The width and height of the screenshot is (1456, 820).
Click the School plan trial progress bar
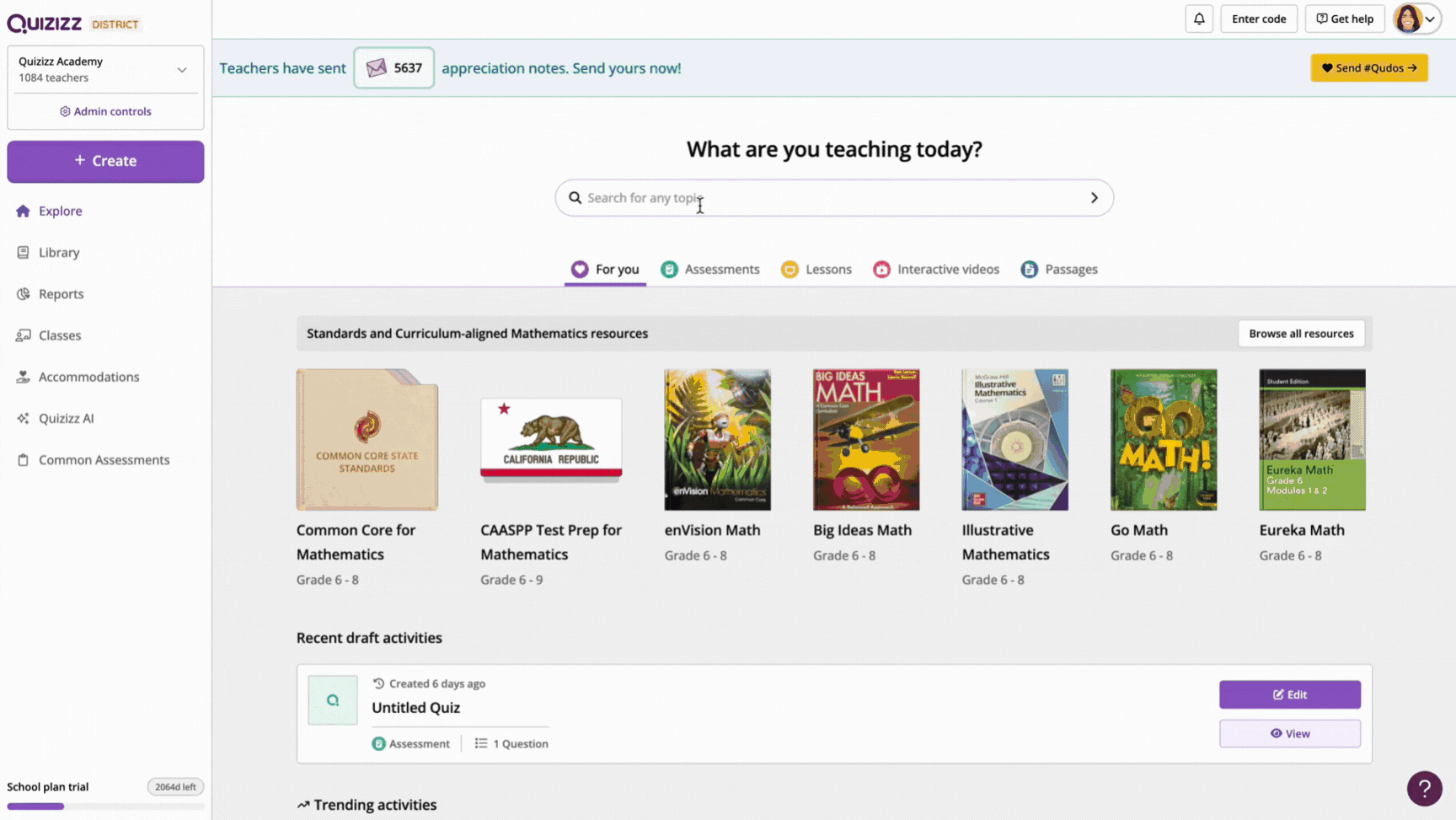pyautogui.click(x=105, y=807)
